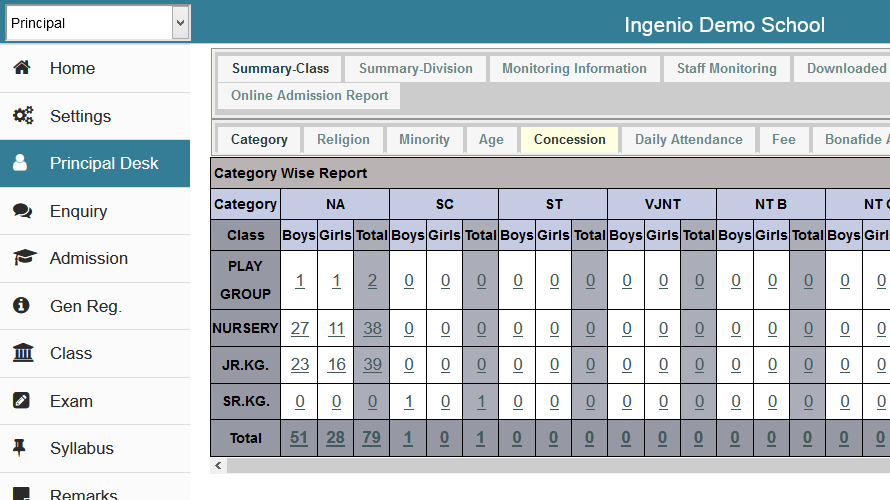The height and width of the screenshot is (500, 890).
Task: Click the horizontal scrollbar left arrow
Action: (x=219, y=465)
